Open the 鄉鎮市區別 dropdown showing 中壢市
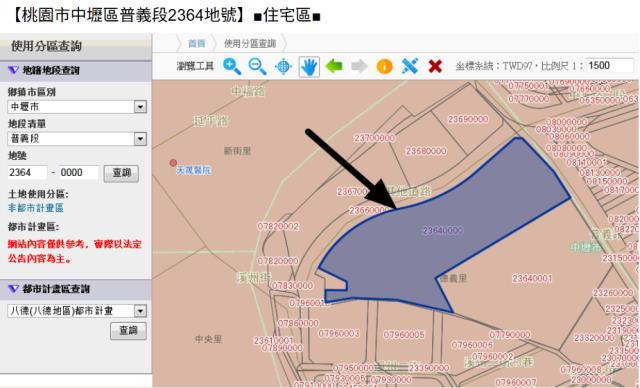The height and width of the screenshot is (388, 640). [77, 107]
